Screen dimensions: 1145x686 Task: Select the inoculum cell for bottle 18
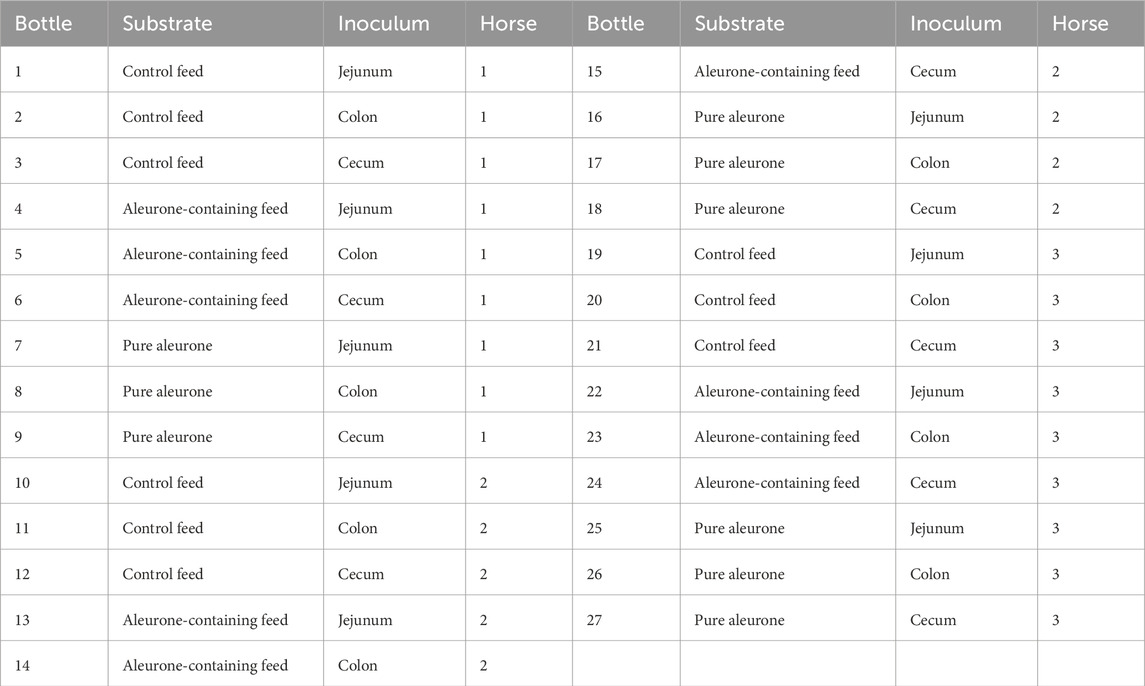[933, 209]
